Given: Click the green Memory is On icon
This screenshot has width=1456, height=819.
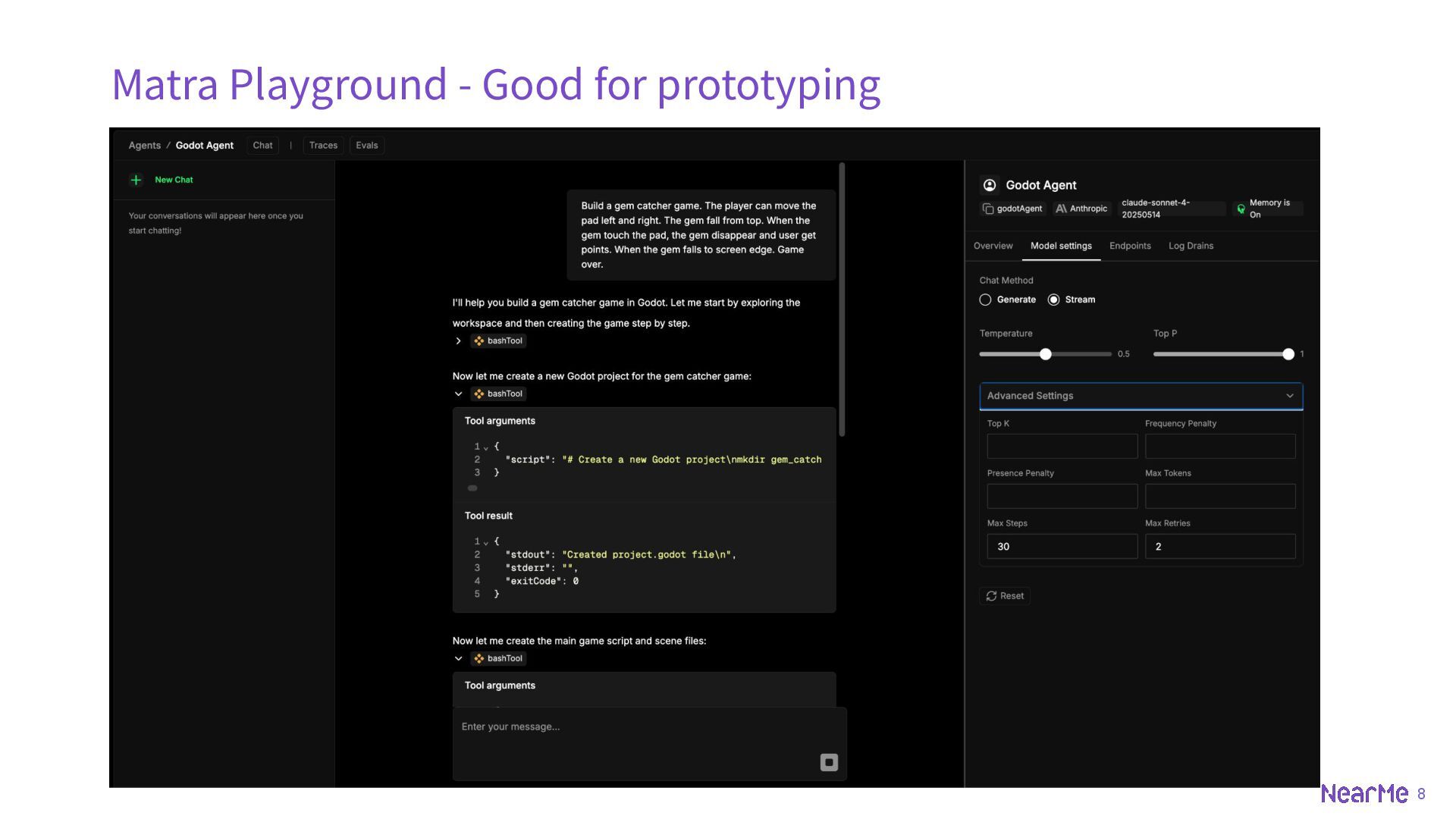Looking at the screenshot, I should [1241, 209].
